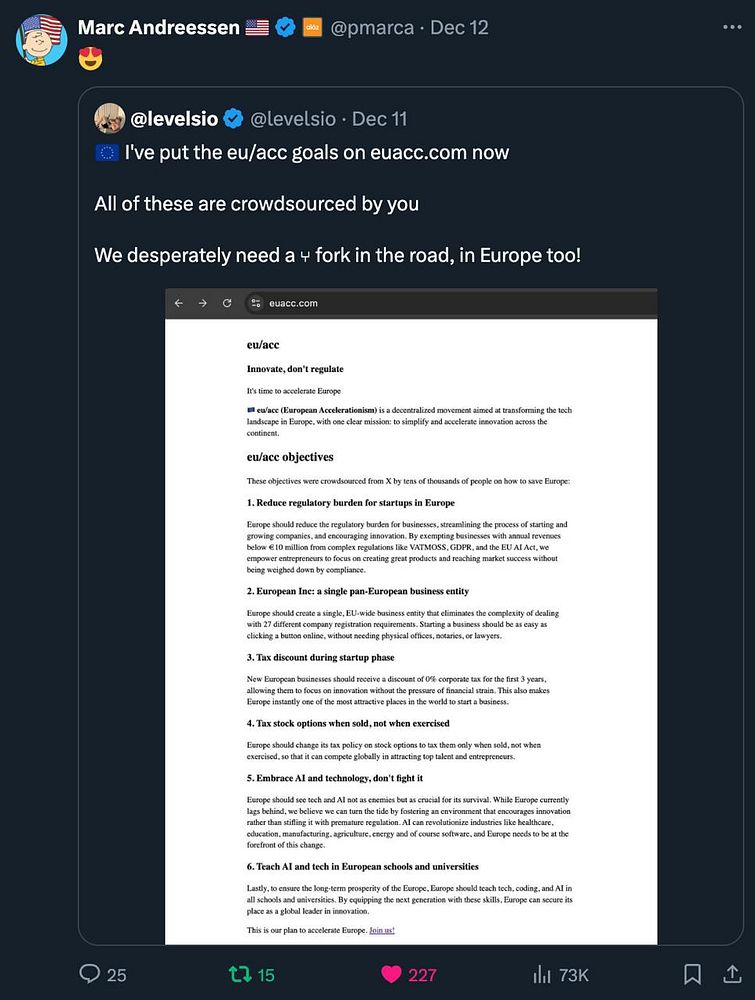Click Marc Andreessen's profile avatar
This screenshot has width=755, height=1000.
(x=41, y=39)
